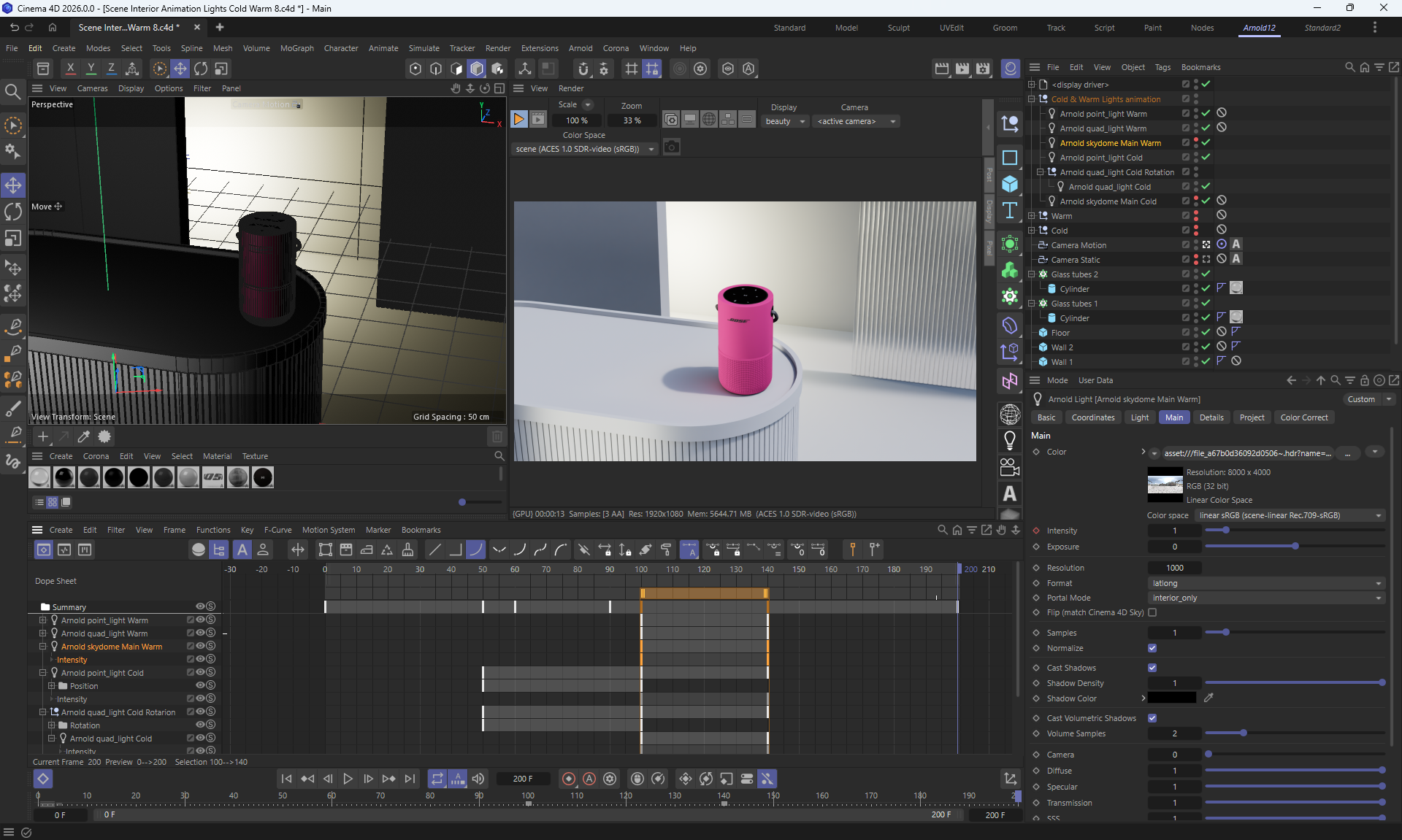The image size is (1402, 840).
Task: Toggle Cast Shadows checkbox
Action: [x=1152, y=668]
